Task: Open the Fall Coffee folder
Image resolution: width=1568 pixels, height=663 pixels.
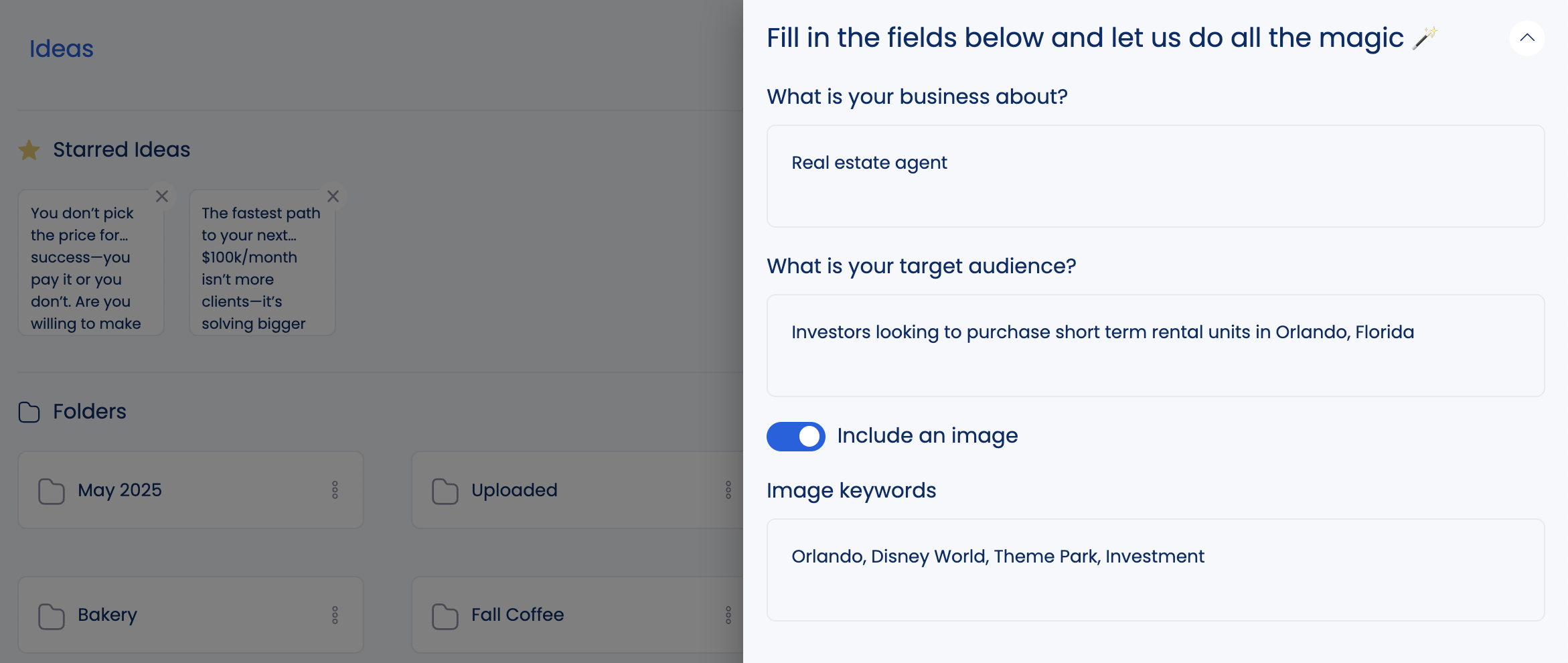Action: pyautogui.click(x=517, y=615)
